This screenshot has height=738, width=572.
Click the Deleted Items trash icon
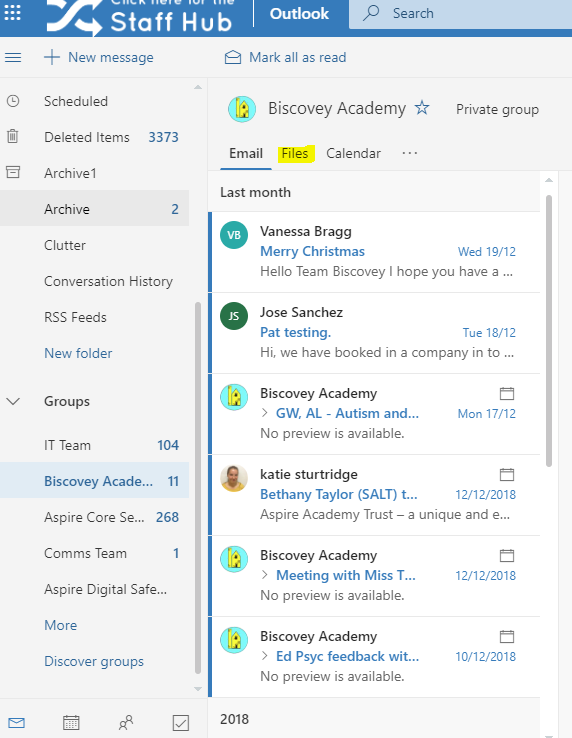point(13,136)
